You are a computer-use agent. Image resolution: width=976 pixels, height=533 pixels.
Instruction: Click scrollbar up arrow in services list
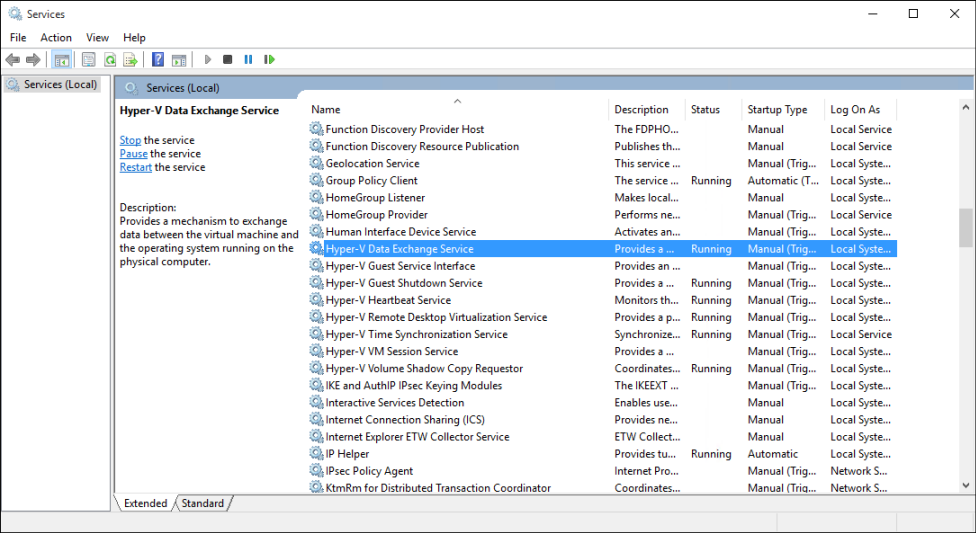click(x=965, y=107)
